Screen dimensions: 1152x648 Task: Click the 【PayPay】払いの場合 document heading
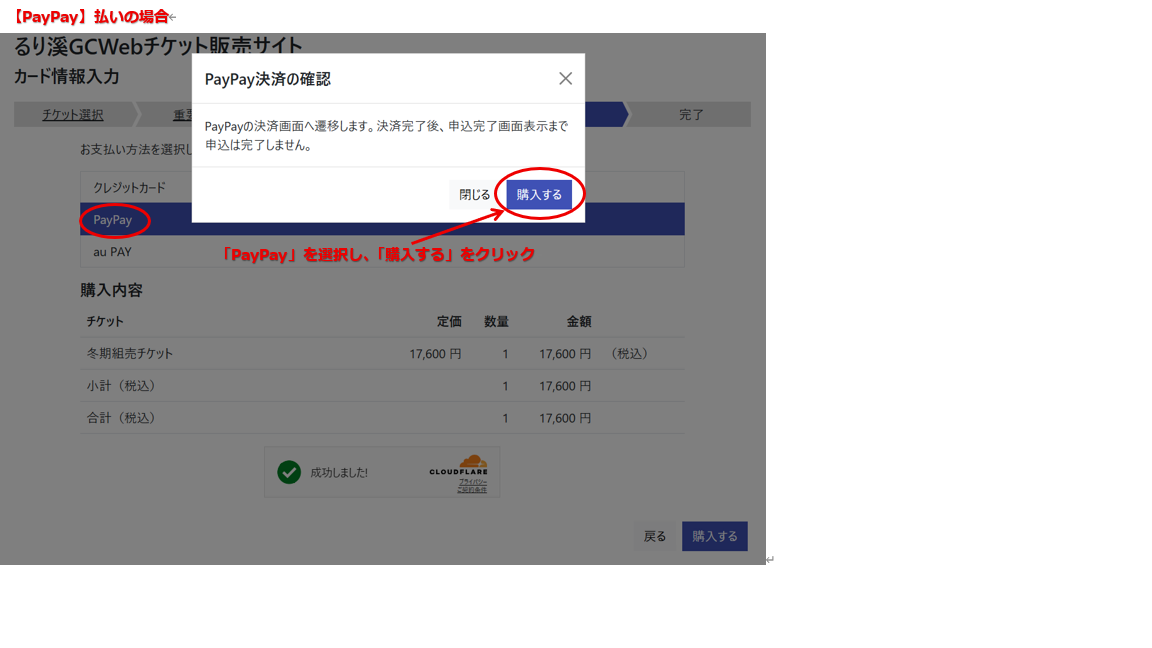(x=90, y=16)
